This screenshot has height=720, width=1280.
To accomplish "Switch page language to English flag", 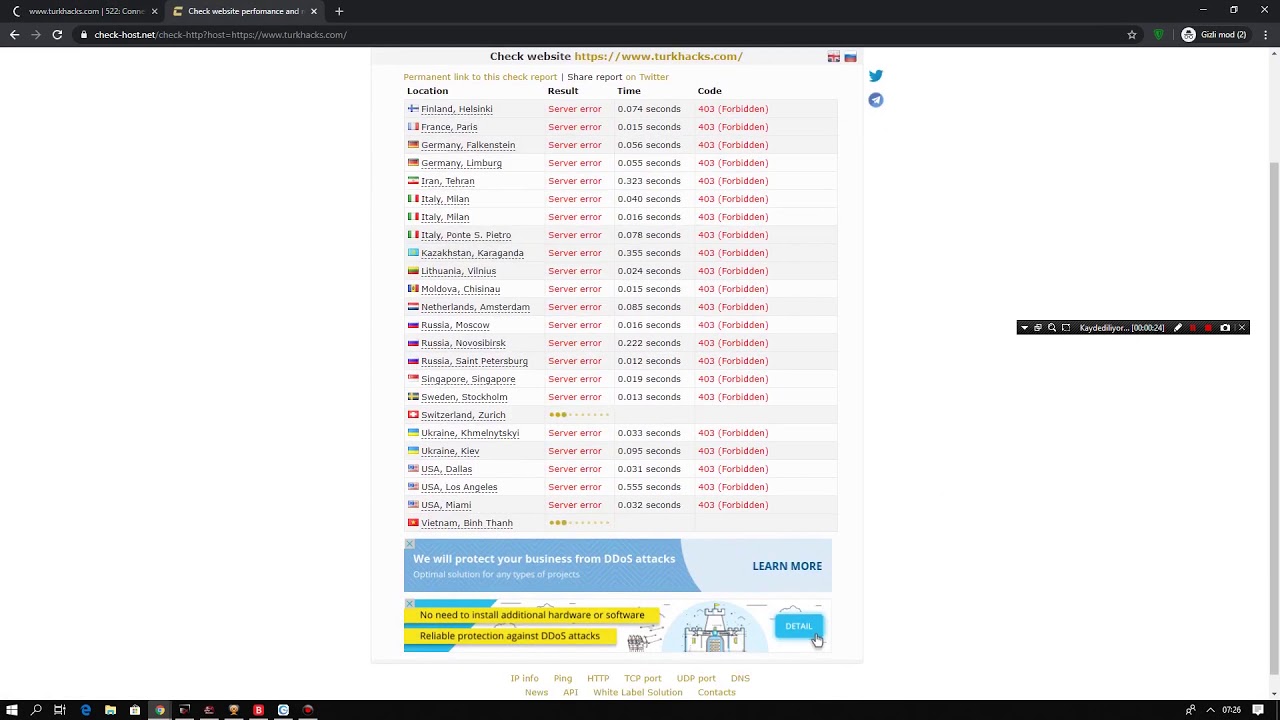I will (834, 58).
